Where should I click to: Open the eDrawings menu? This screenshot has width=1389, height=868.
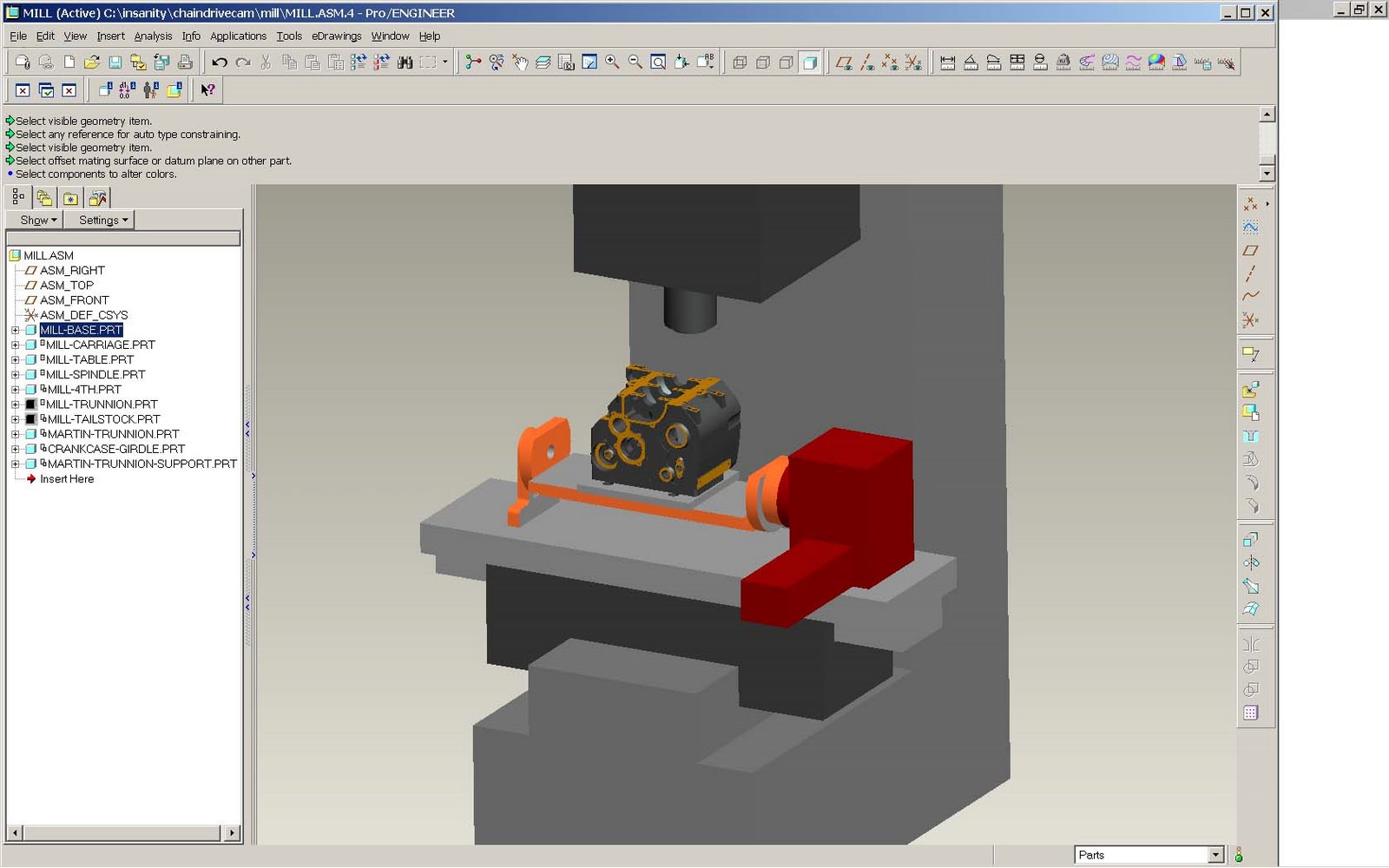(337, 36)
